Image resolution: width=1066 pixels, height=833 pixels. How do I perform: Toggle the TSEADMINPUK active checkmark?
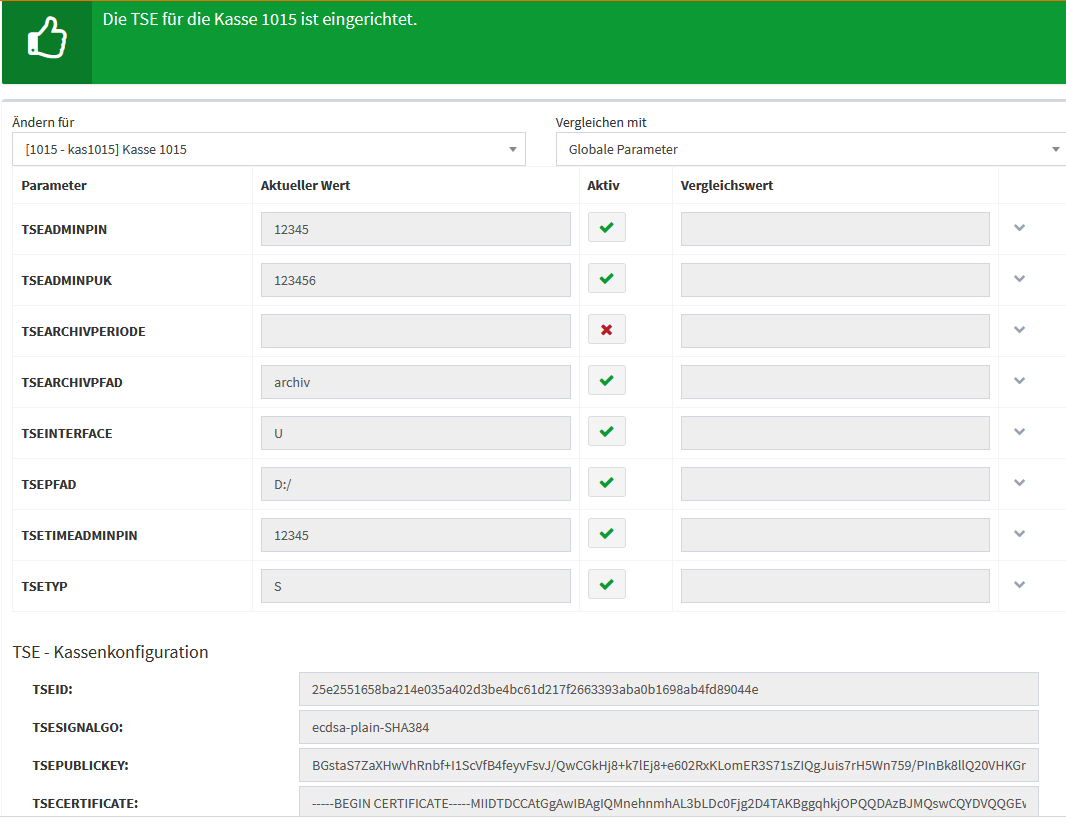click(x=606, y=279)
